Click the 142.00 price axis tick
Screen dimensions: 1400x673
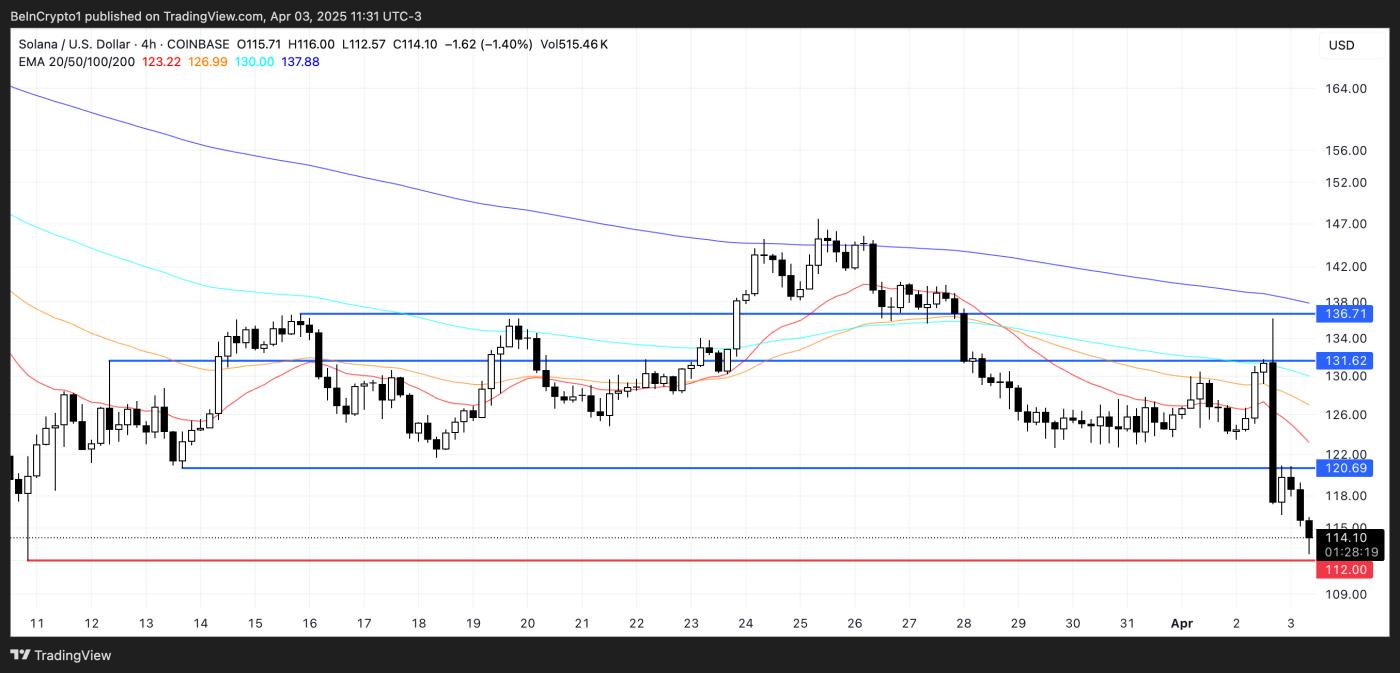pyautogui.click(x=1346, y=267)
